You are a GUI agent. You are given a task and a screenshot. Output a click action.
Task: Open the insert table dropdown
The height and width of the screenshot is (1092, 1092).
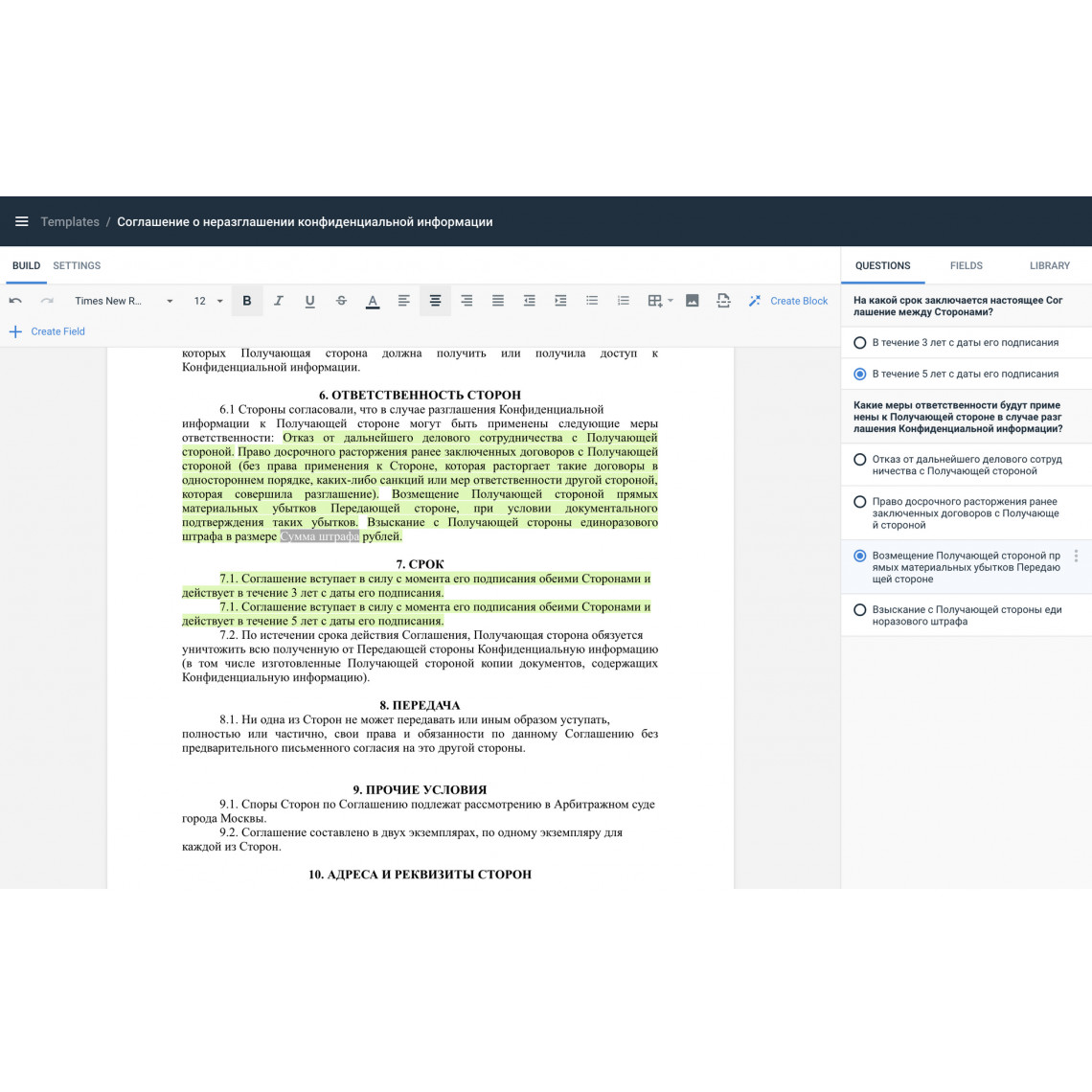(660, 301)
